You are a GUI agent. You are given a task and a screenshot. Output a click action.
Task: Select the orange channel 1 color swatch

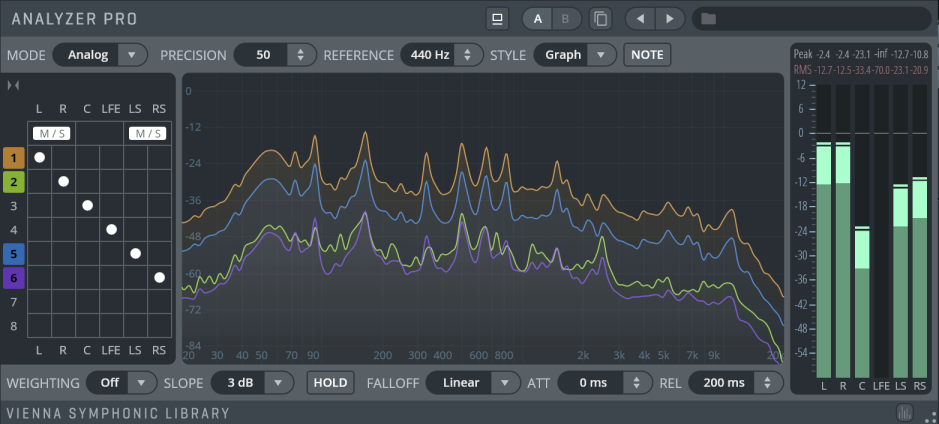tap(13, 158)
